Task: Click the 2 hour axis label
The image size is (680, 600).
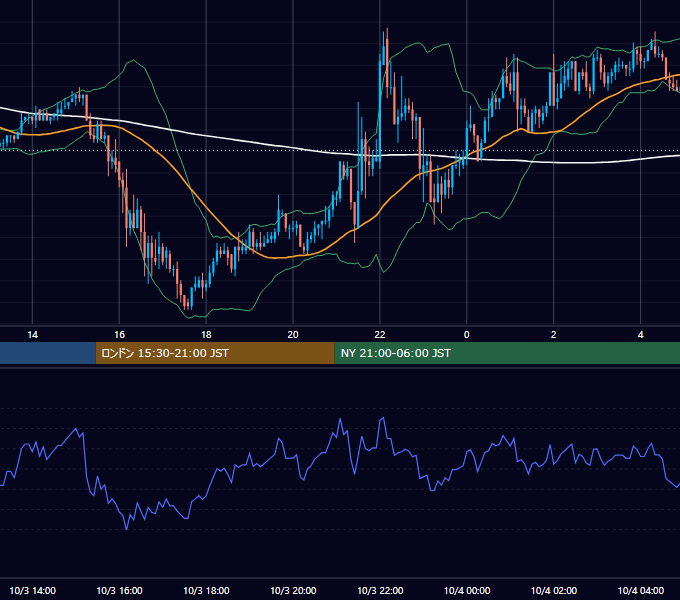Action: point(553,335)
